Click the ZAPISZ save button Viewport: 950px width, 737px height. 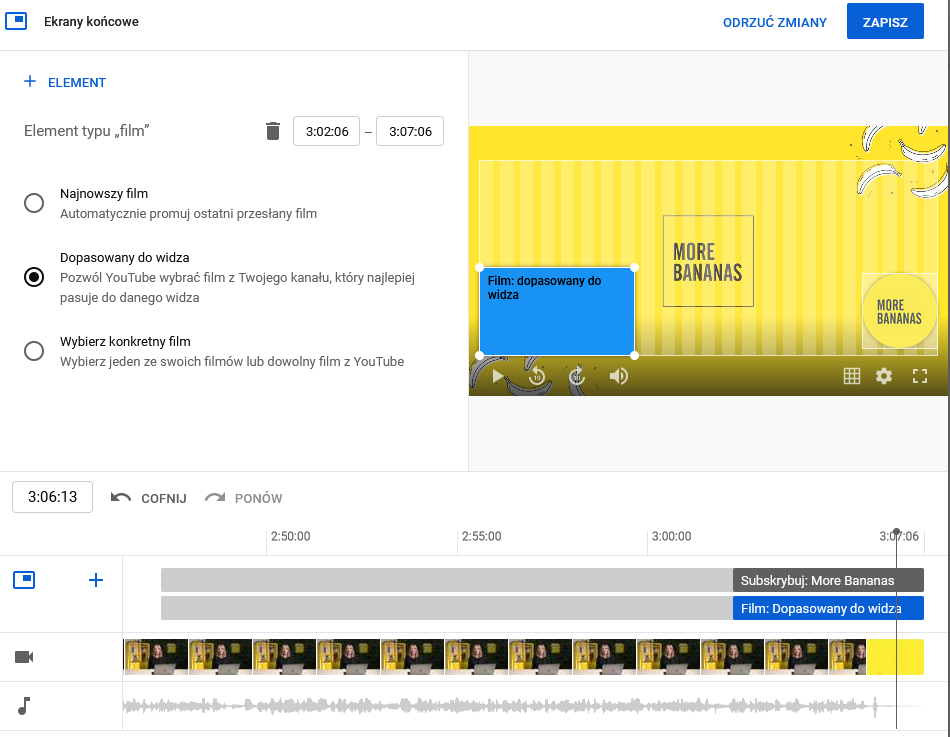tap(884, 22)
